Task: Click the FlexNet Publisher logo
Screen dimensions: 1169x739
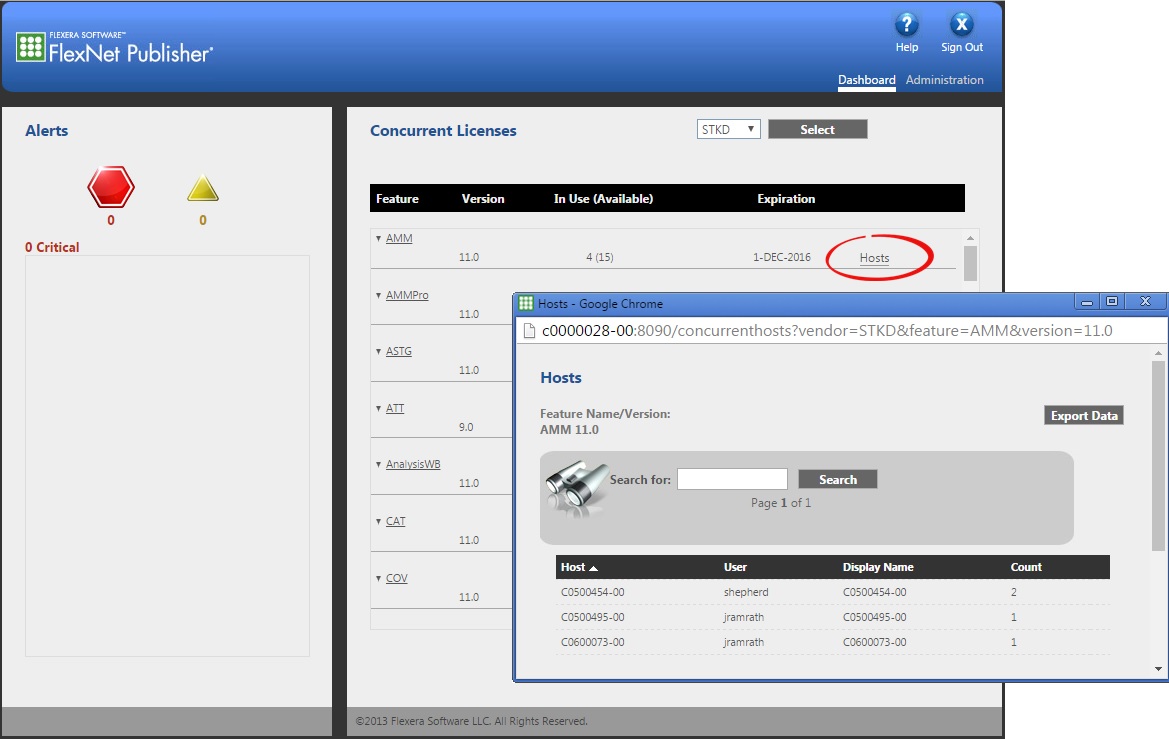Action: [x=114, y=48]
